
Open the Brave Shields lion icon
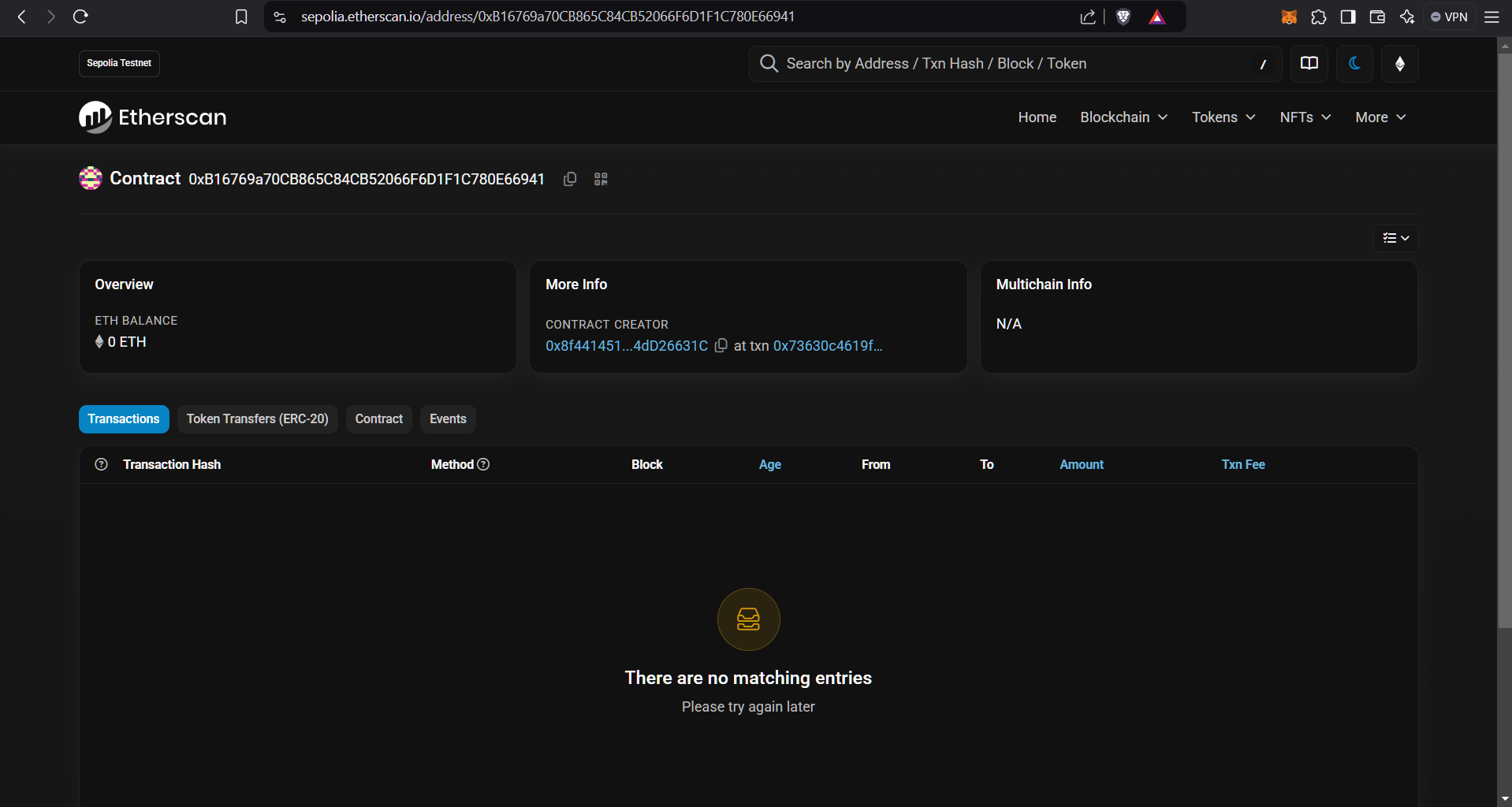1123,17
